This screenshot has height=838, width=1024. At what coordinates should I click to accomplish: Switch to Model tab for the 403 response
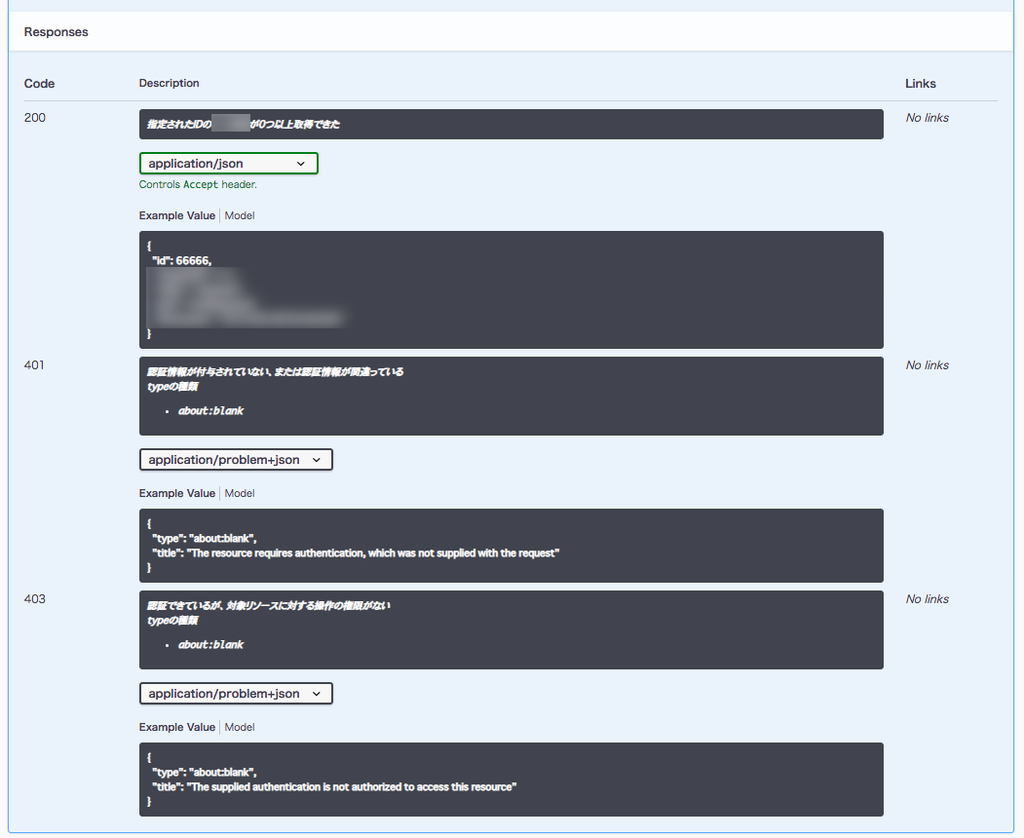click(240, 727)
